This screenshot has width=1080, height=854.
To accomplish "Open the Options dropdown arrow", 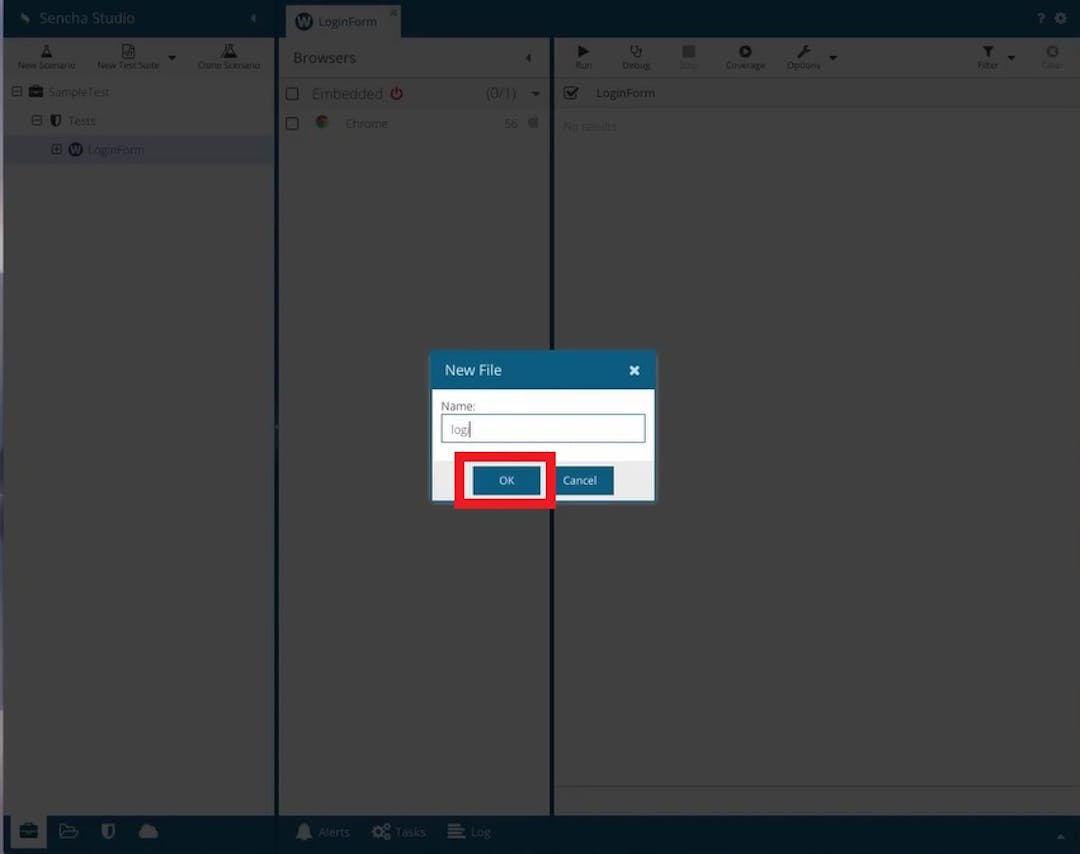I will tap(833, 58).
